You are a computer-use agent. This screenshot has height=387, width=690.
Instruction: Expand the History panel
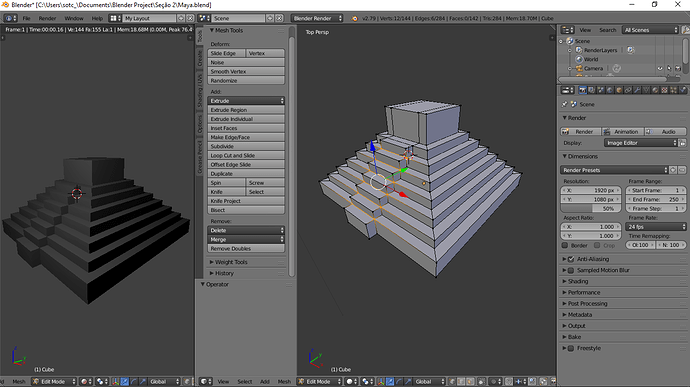(x=224, y=273)
